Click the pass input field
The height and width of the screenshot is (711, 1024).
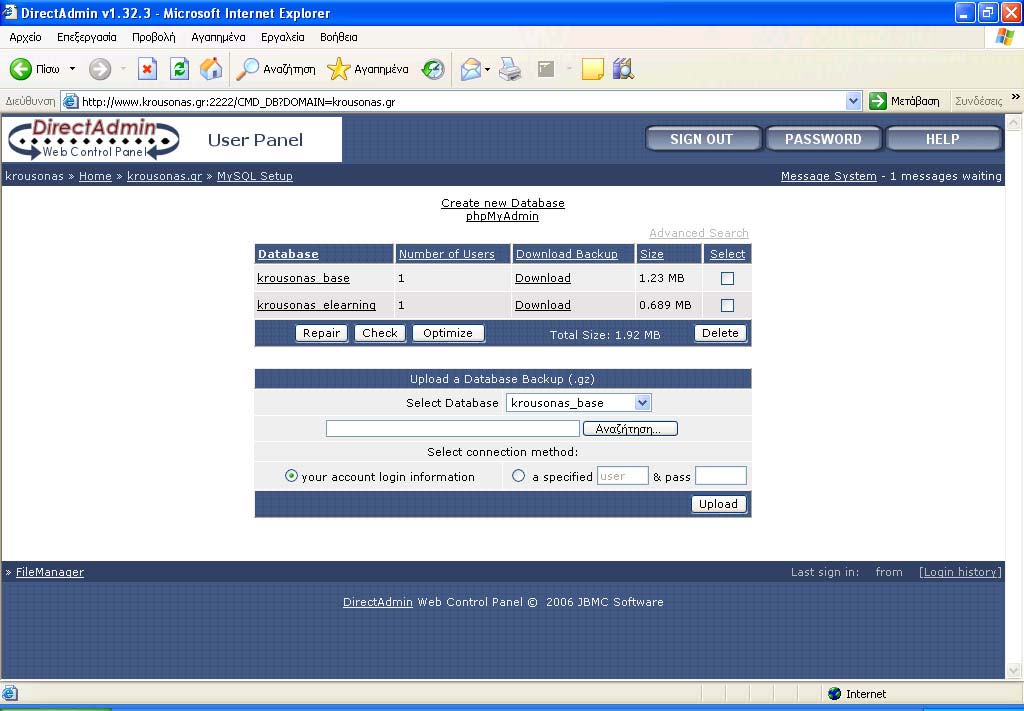721,476
